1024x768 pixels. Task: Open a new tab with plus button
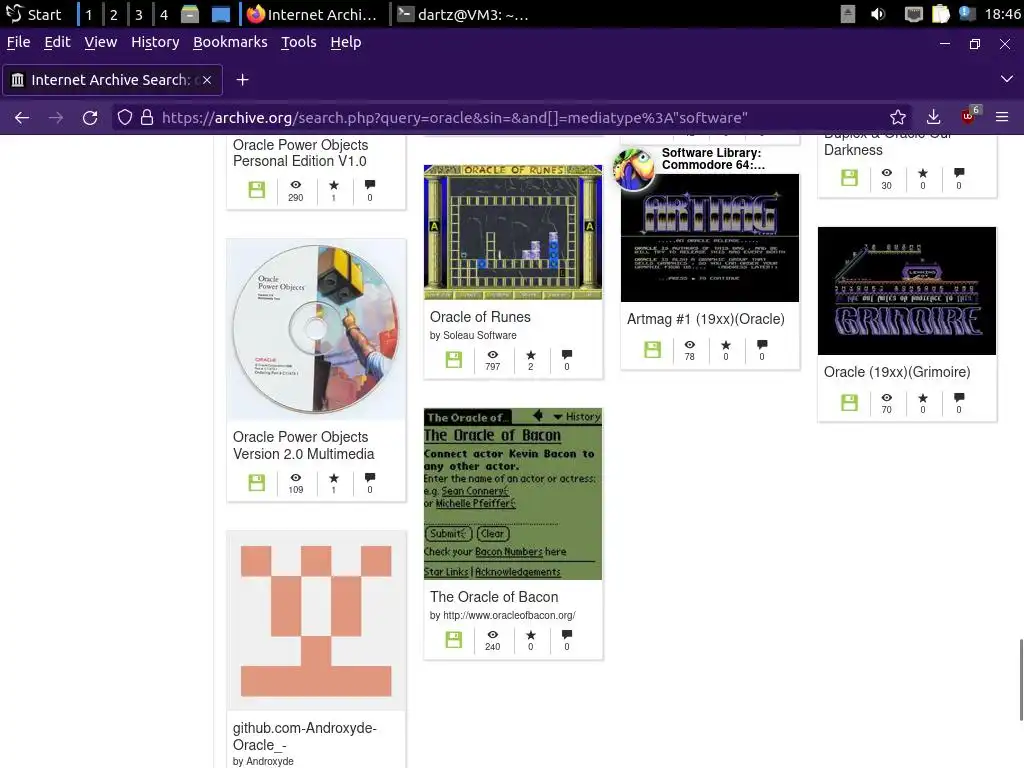tap(242, 80)
